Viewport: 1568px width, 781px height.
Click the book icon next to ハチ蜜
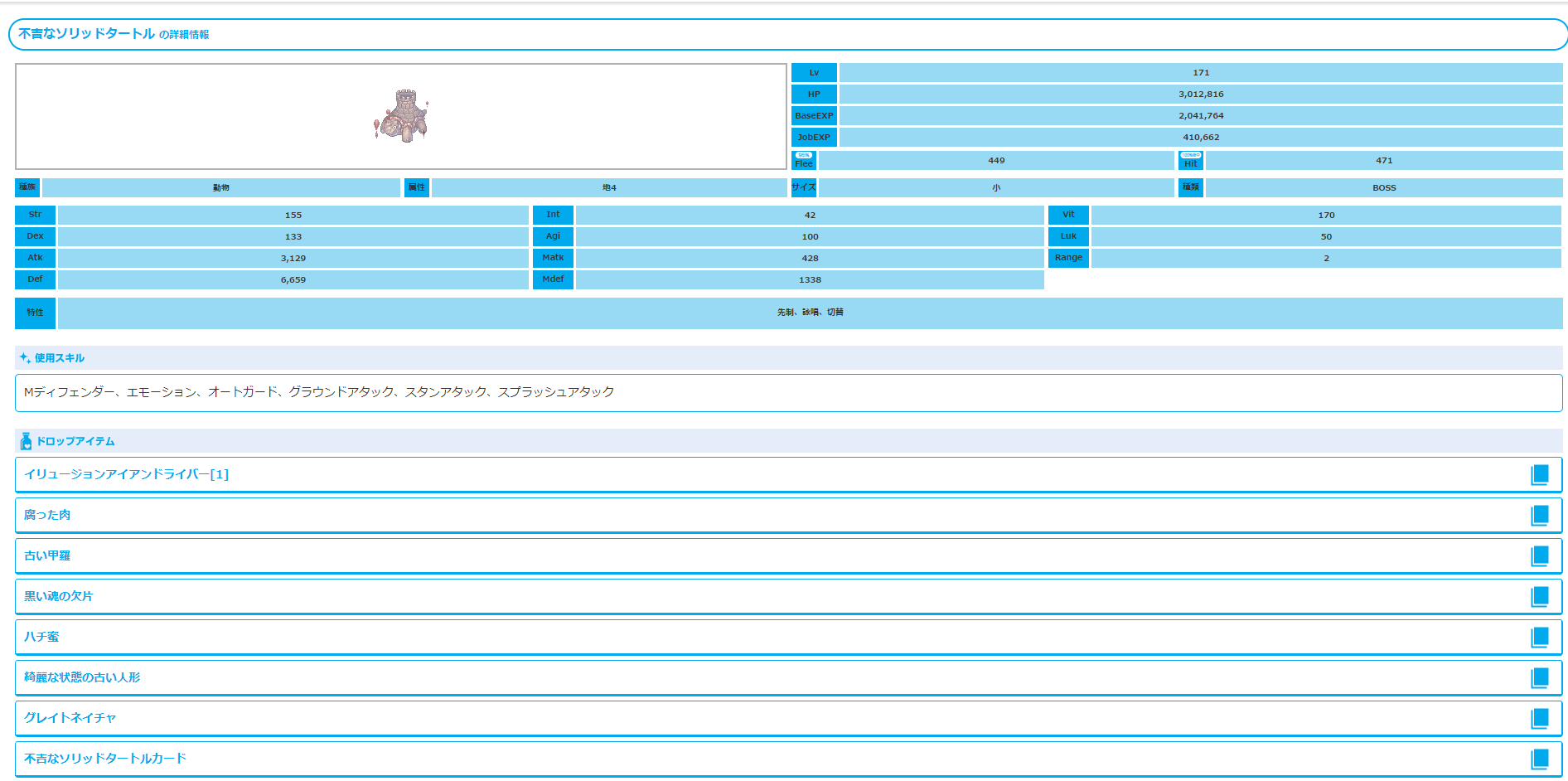click(1539, 637)
